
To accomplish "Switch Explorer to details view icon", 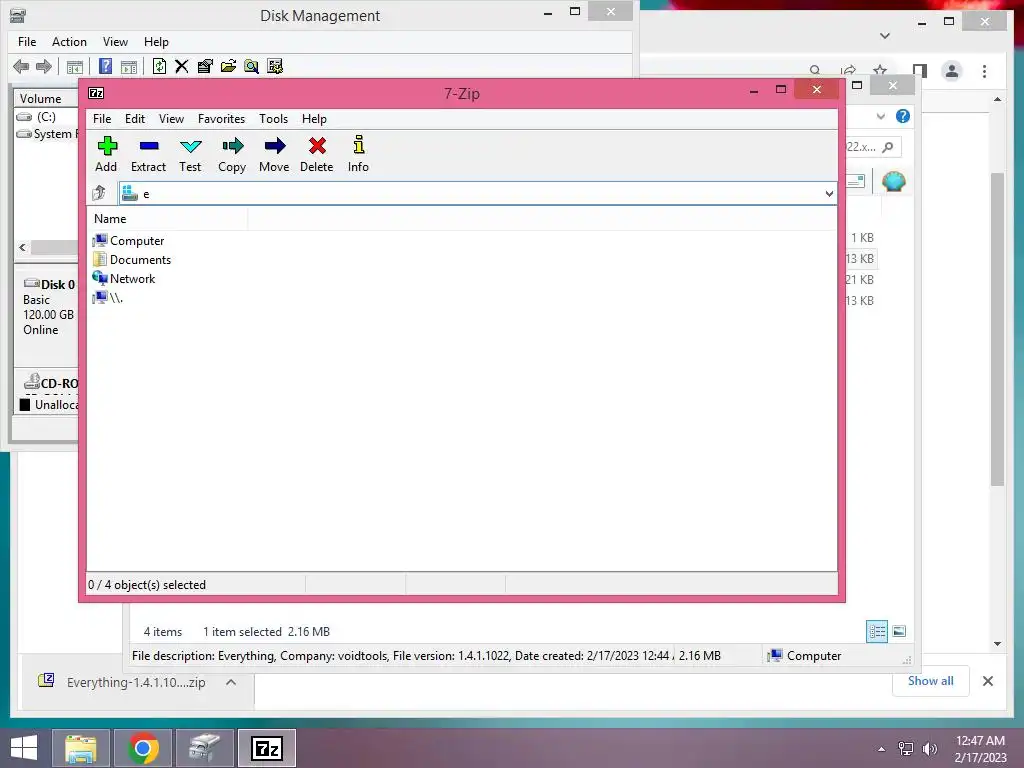I will (x=876, y=631).
